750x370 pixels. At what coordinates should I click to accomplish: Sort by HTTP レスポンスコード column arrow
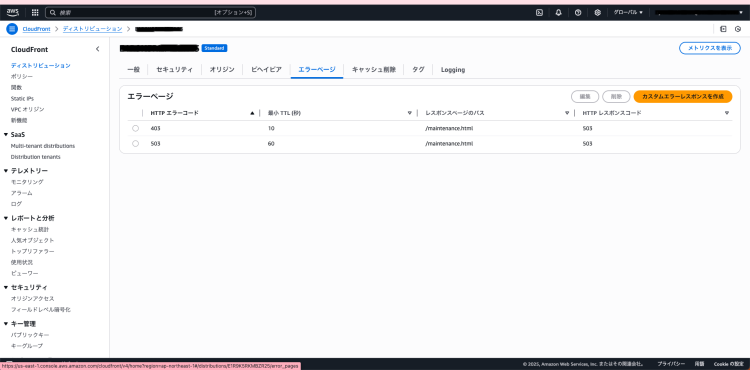pos(727,113)
